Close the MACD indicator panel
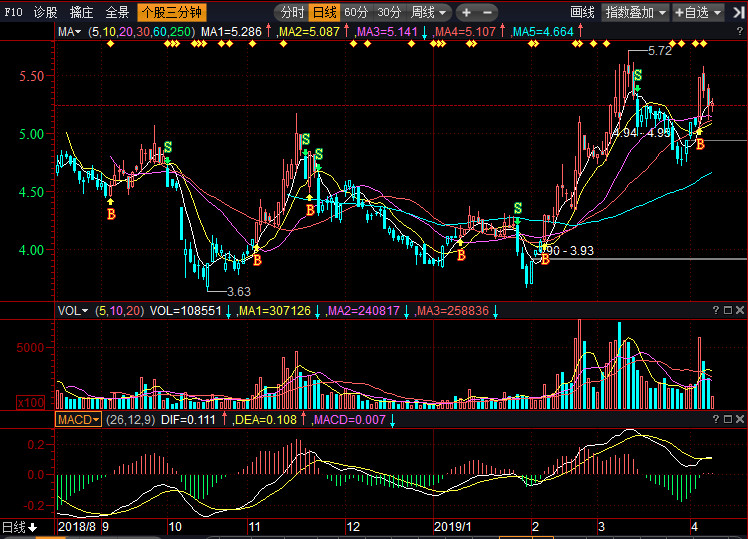Image resolution: width=748 pixels, height=539 pixels. (x=740, y=420)
